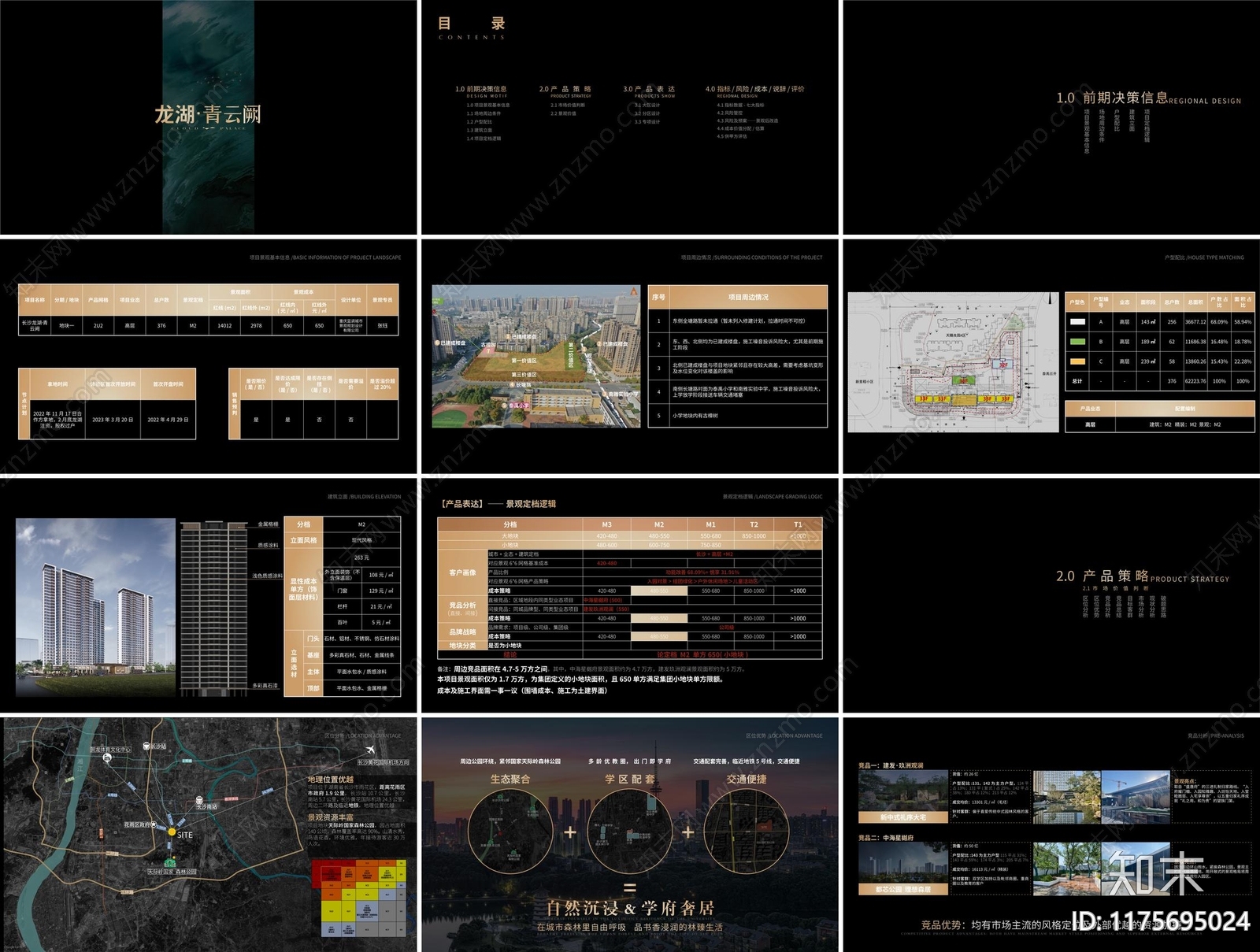Click the 239㎡ area cell
Image resolution: width=1260 pixels, height=952 pixels.
[x=1148, y=361]
